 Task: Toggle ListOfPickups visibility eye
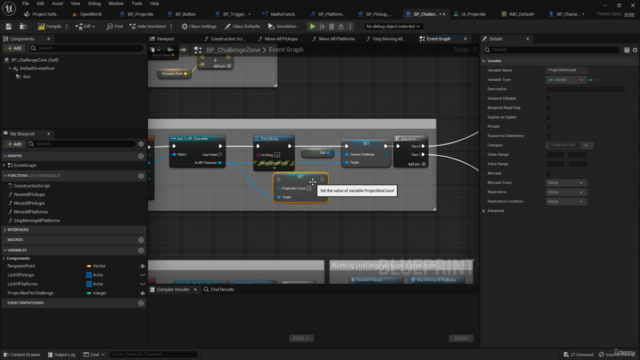(x=142, y=275)
